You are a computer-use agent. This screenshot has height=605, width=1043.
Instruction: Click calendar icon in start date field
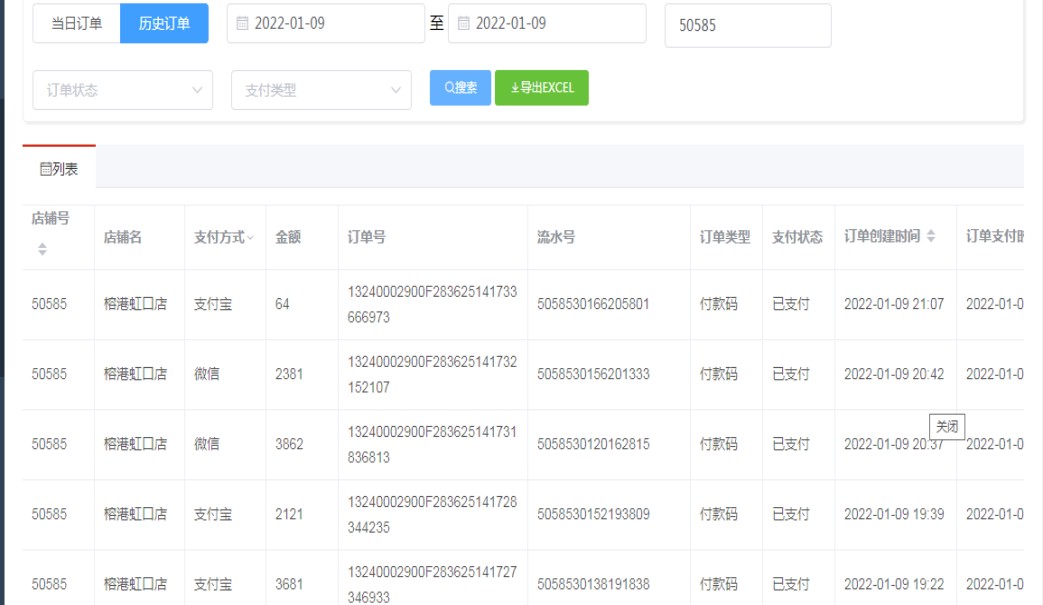[x=242, y=24]
